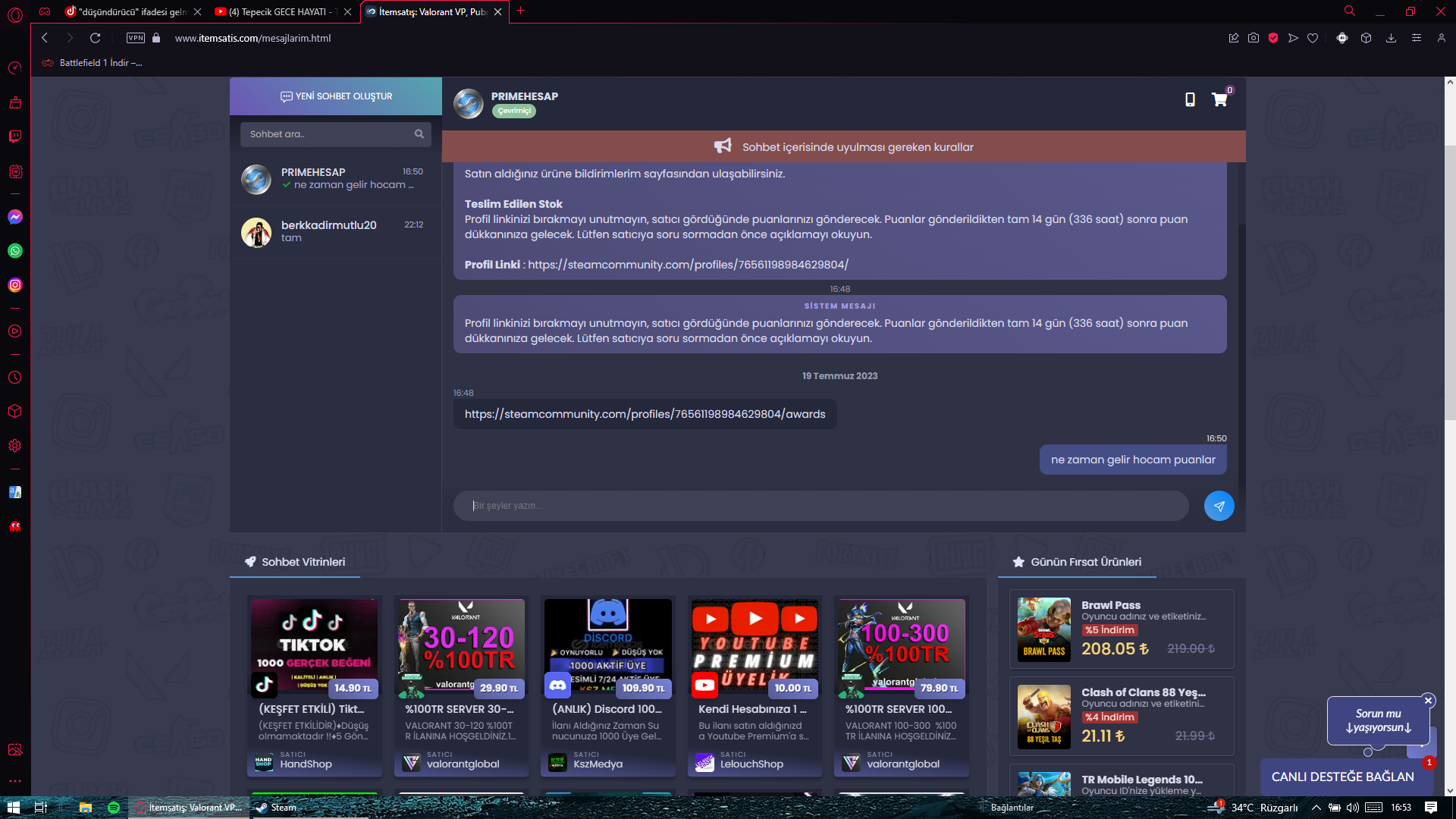Close the 'Sorun mu yaşıyorsun' popup
The width and height of the screenshot is (1456, 819).
[1428, 701]
